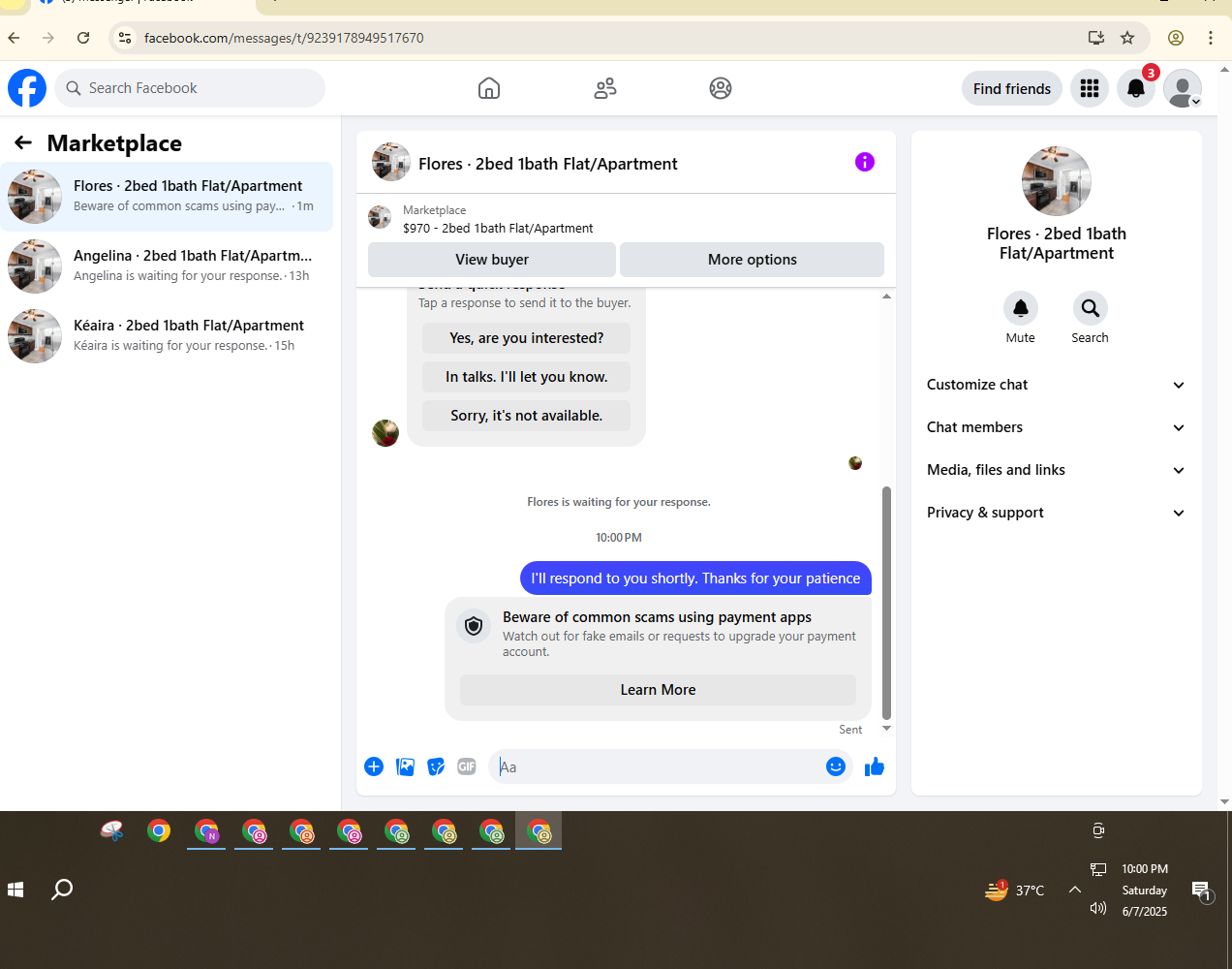
Task: Expand Customize chat section
Action: tap(1057, 385)
